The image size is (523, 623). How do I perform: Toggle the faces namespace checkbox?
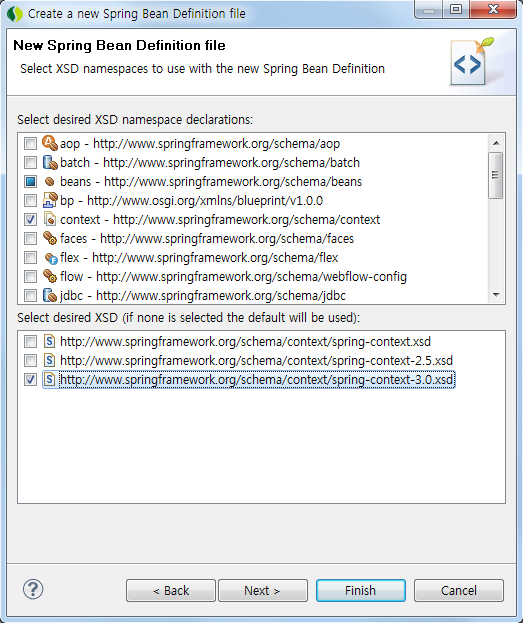point(30,238)
